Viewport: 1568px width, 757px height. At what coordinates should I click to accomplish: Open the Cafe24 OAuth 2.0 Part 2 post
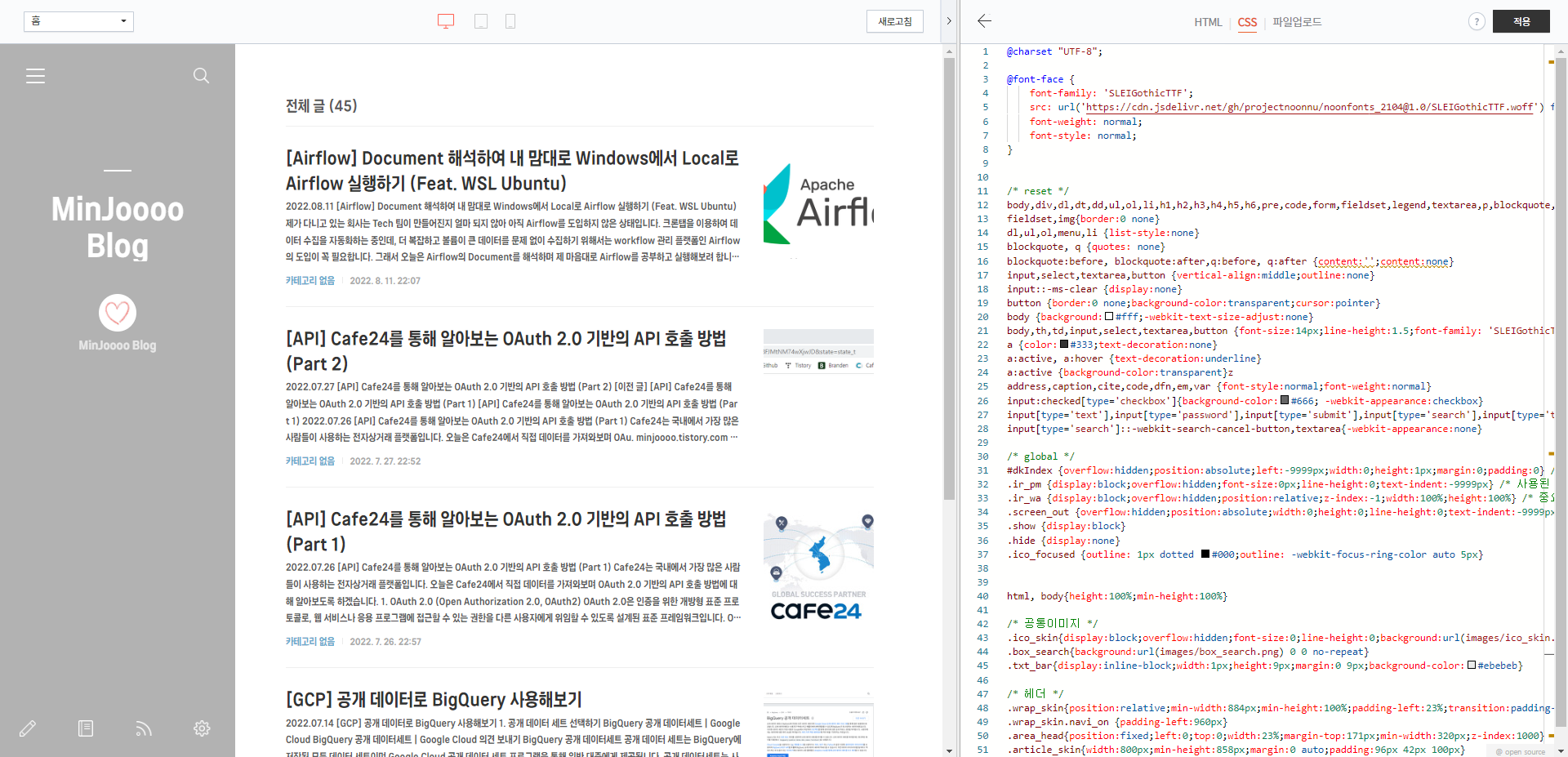click(506, 351)
